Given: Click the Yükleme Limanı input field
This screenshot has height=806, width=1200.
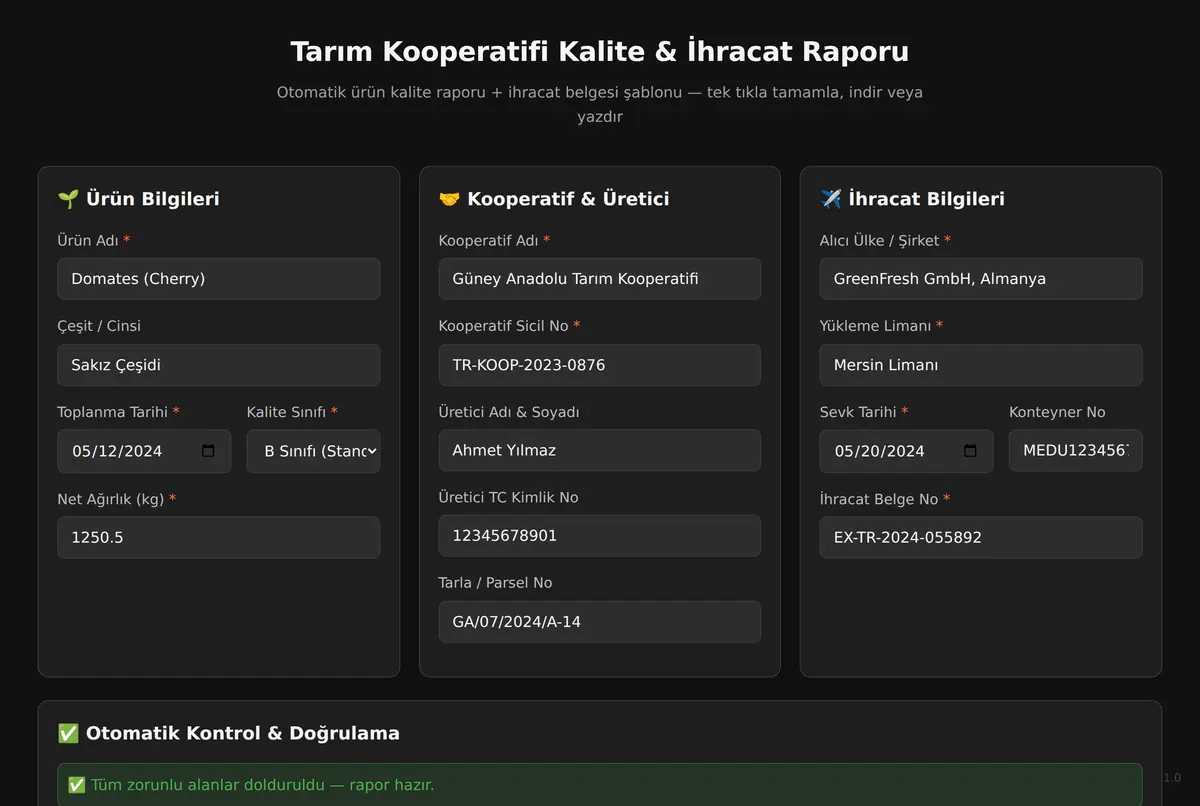Looking at the screenshot, I should coord(981,365).
